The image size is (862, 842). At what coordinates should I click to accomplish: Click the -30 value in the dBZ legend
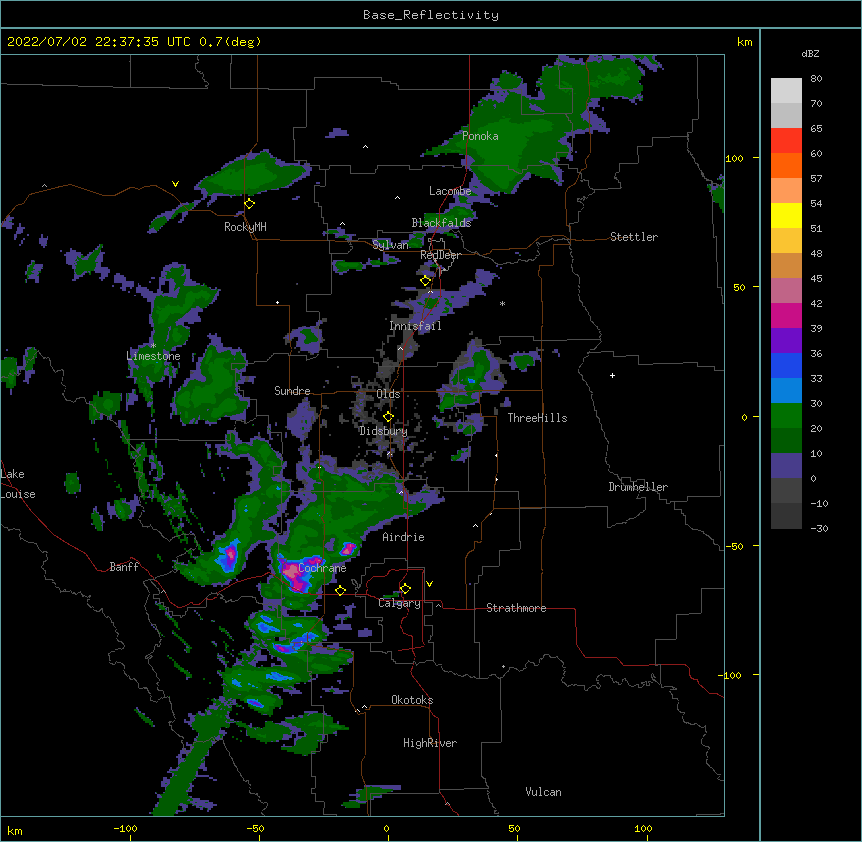tap(819, 528)
